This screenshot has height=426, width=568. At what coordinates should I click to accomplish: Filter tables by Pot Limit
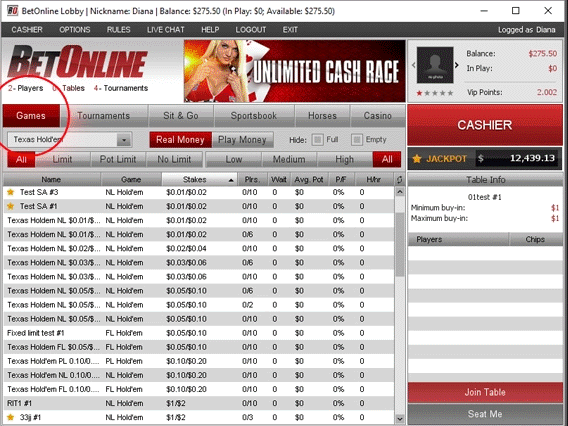pos(118,159)
